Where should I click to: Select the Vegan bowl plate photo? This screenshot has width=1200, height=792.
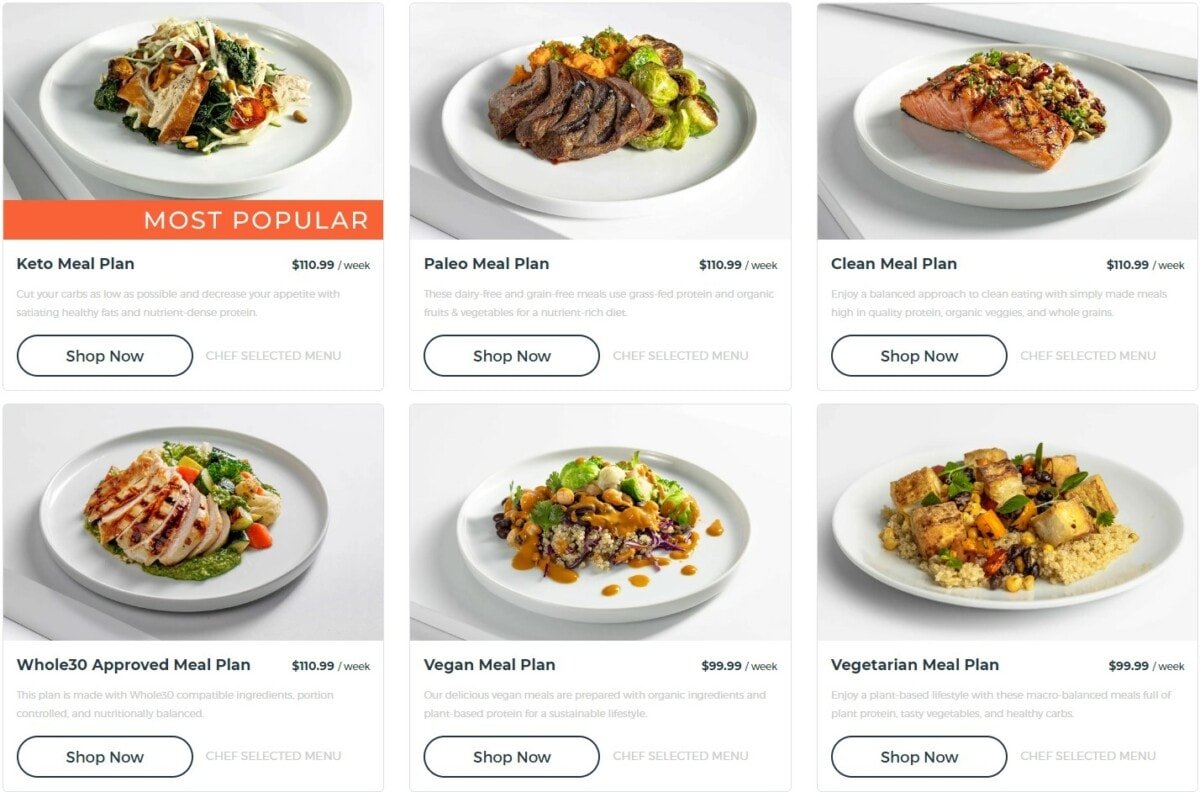(x=600, y=522)
